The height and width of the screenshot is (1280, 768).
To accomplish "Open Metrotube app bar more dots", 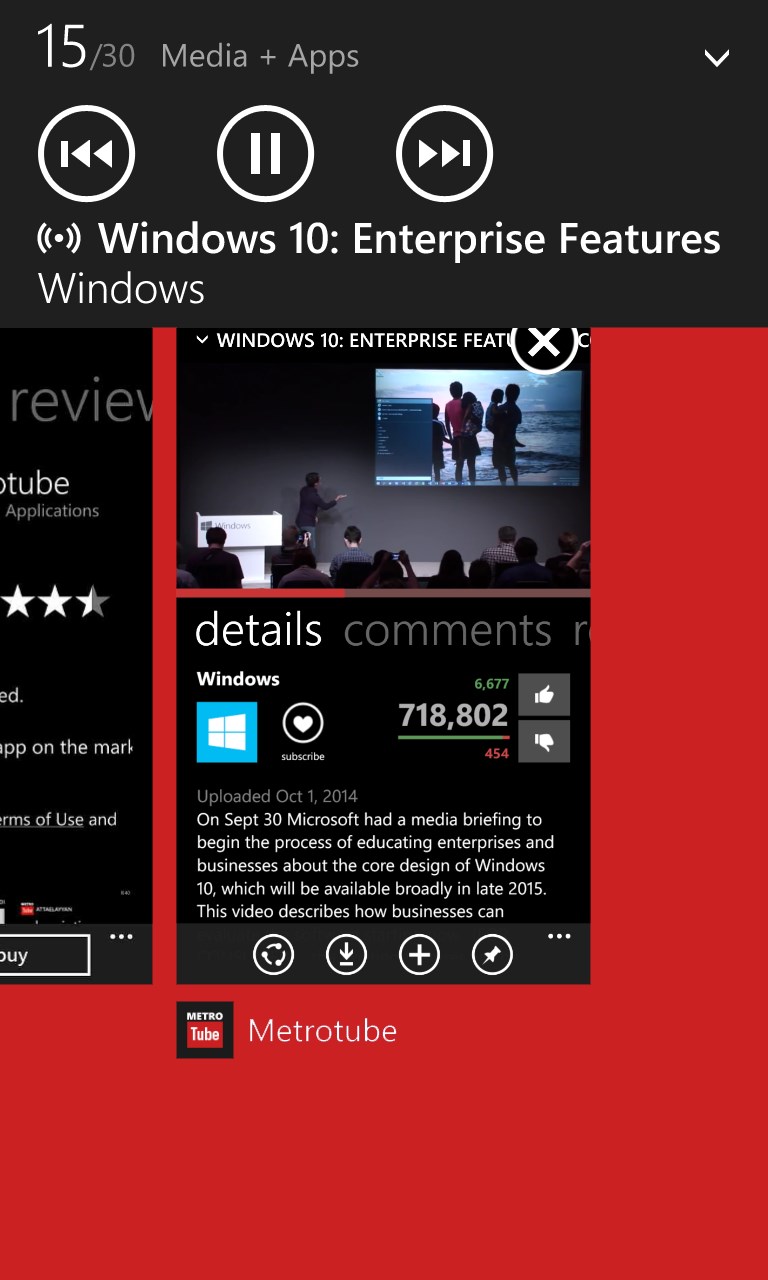I will tap(559, 937).
